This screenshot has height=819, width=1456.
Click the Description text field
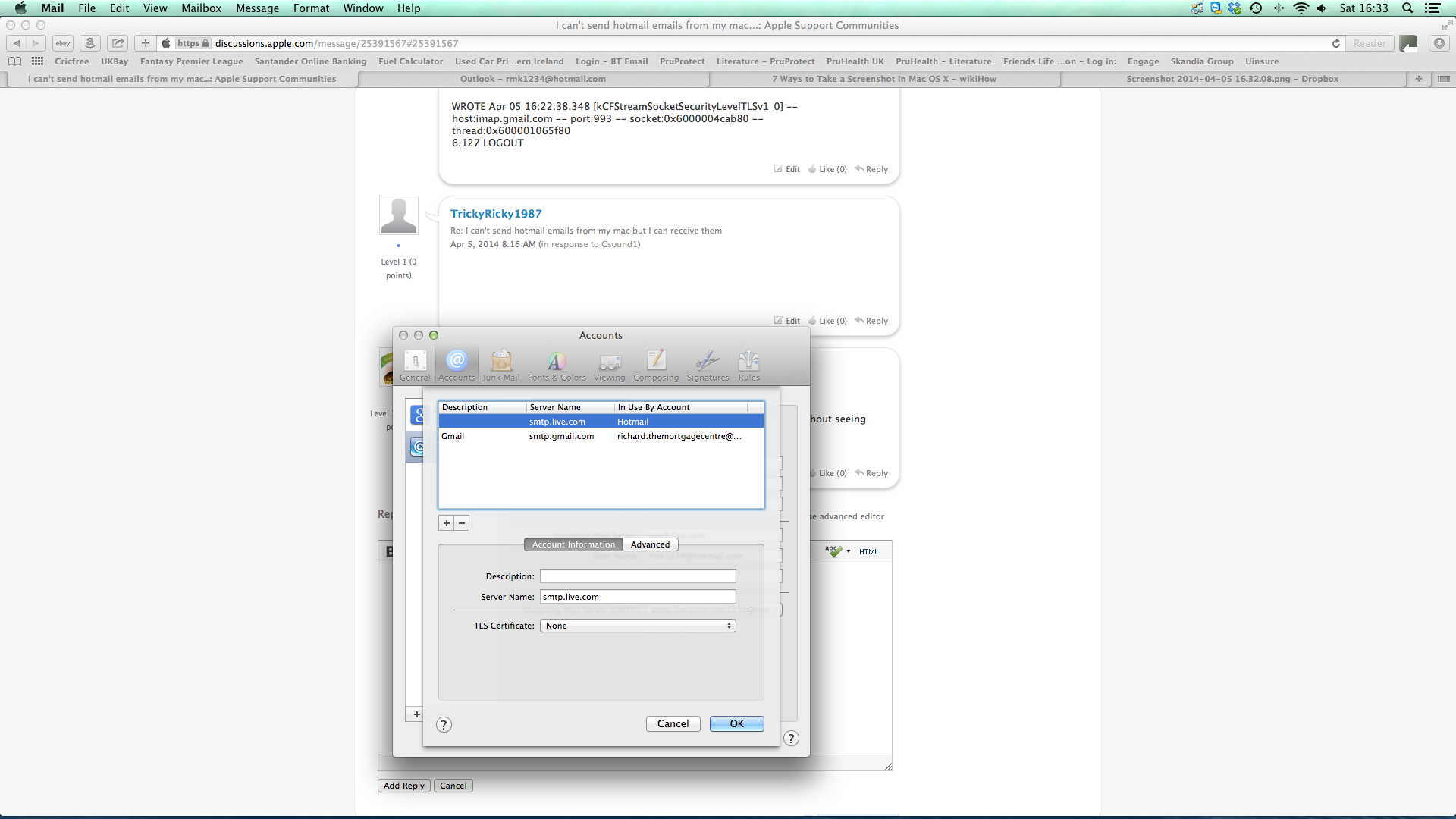638,576
